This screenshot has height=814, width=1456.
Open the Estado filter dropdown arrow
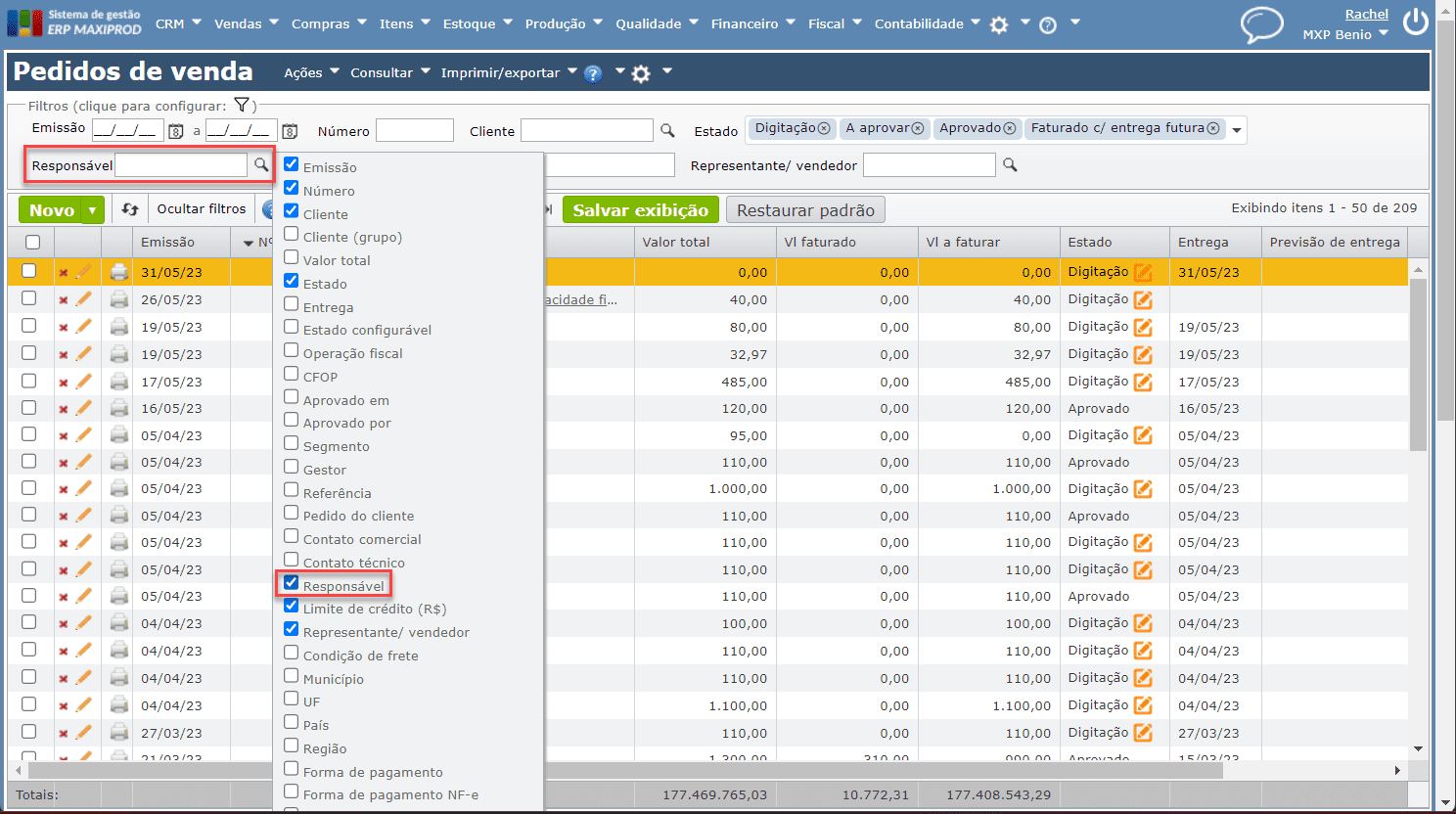pyautogui.click(x=1237, y=130)
